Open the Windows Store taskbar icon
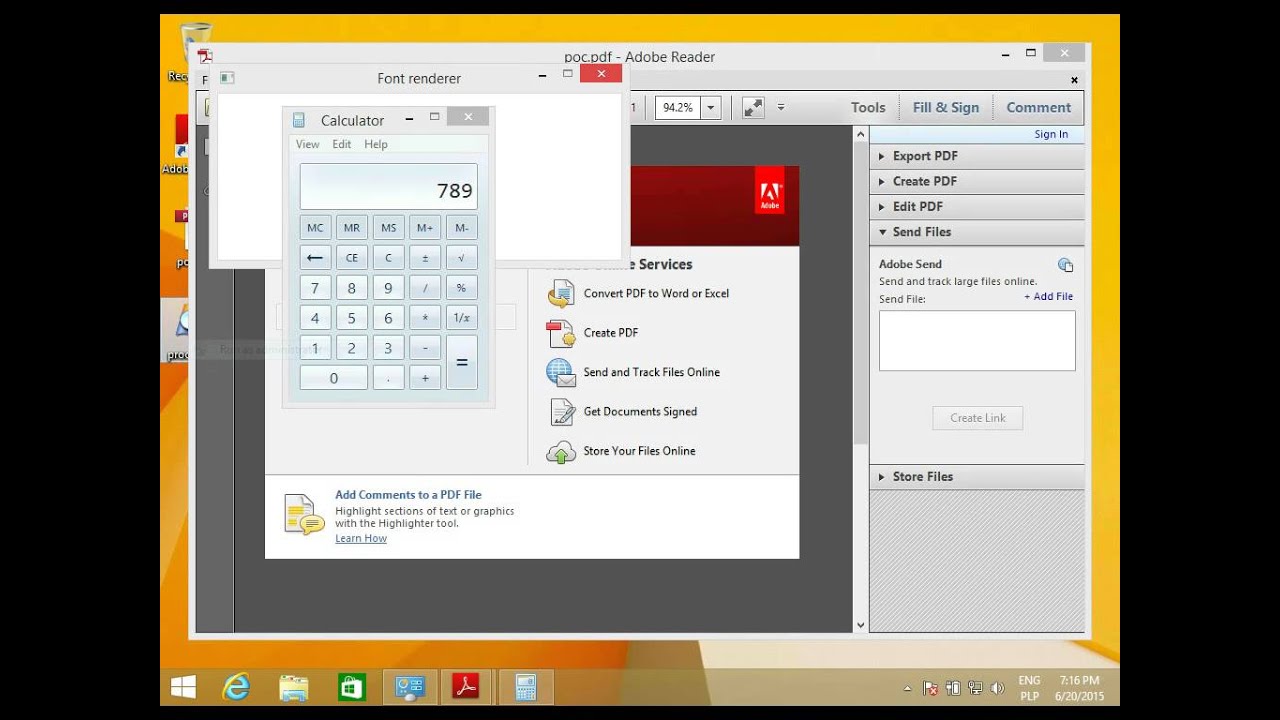The image size is (1280, 720). [x=350, y=687]
